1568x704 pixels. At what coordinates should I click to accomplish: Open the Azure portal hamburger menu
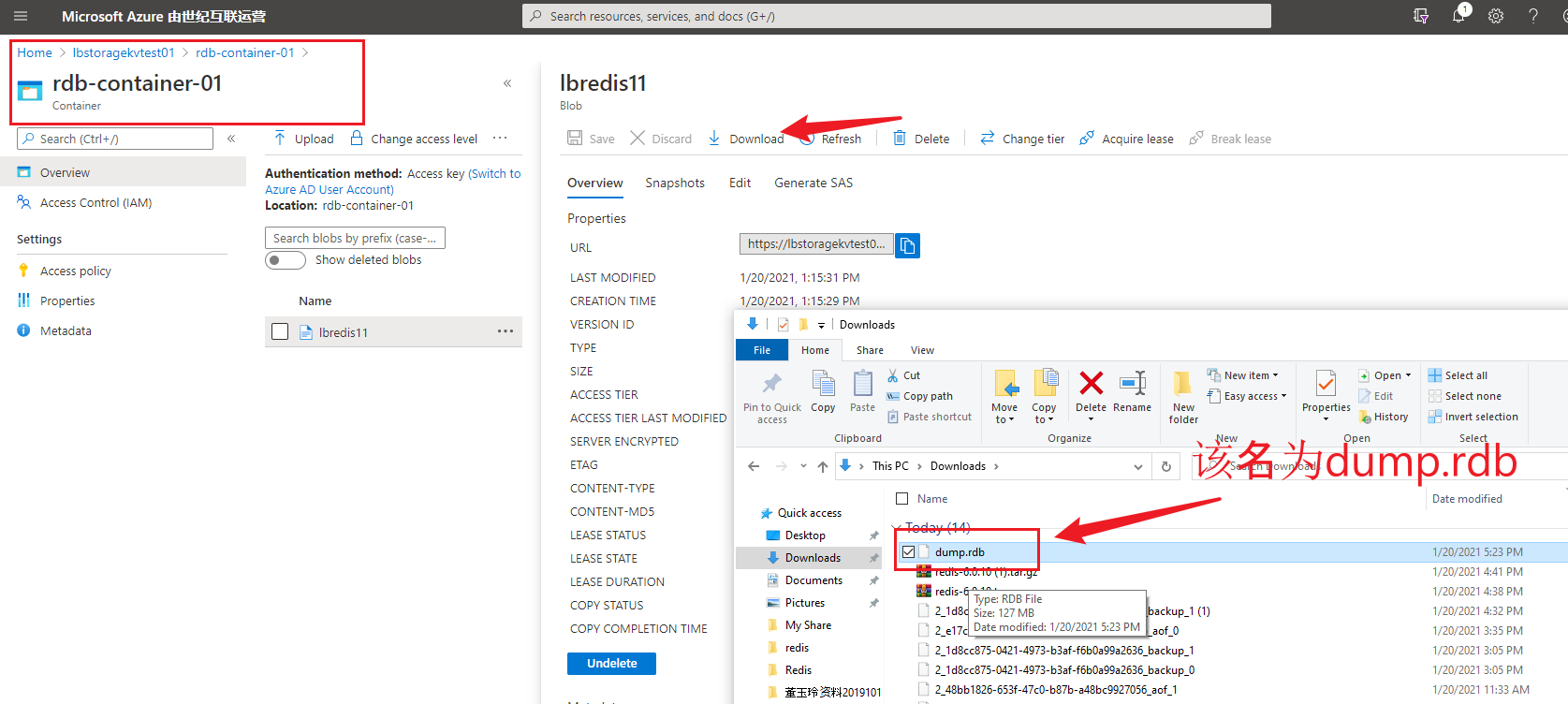(x=21, y=16)
